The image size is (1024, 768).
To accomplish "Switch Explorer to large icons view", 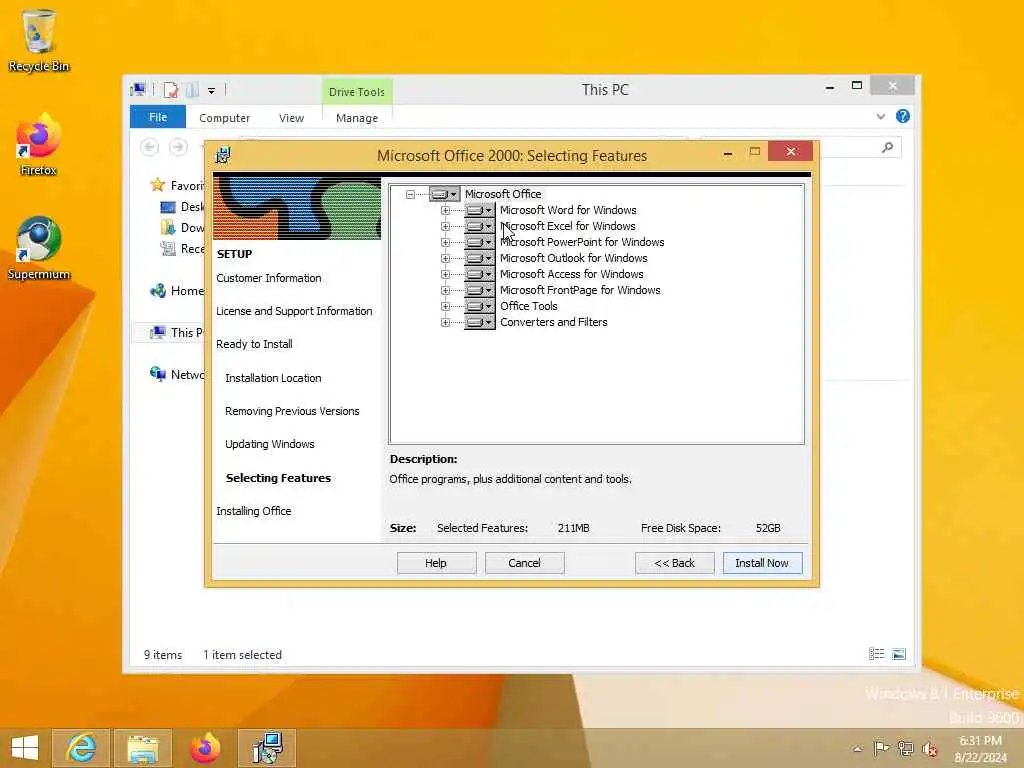I will pos(899,654).
